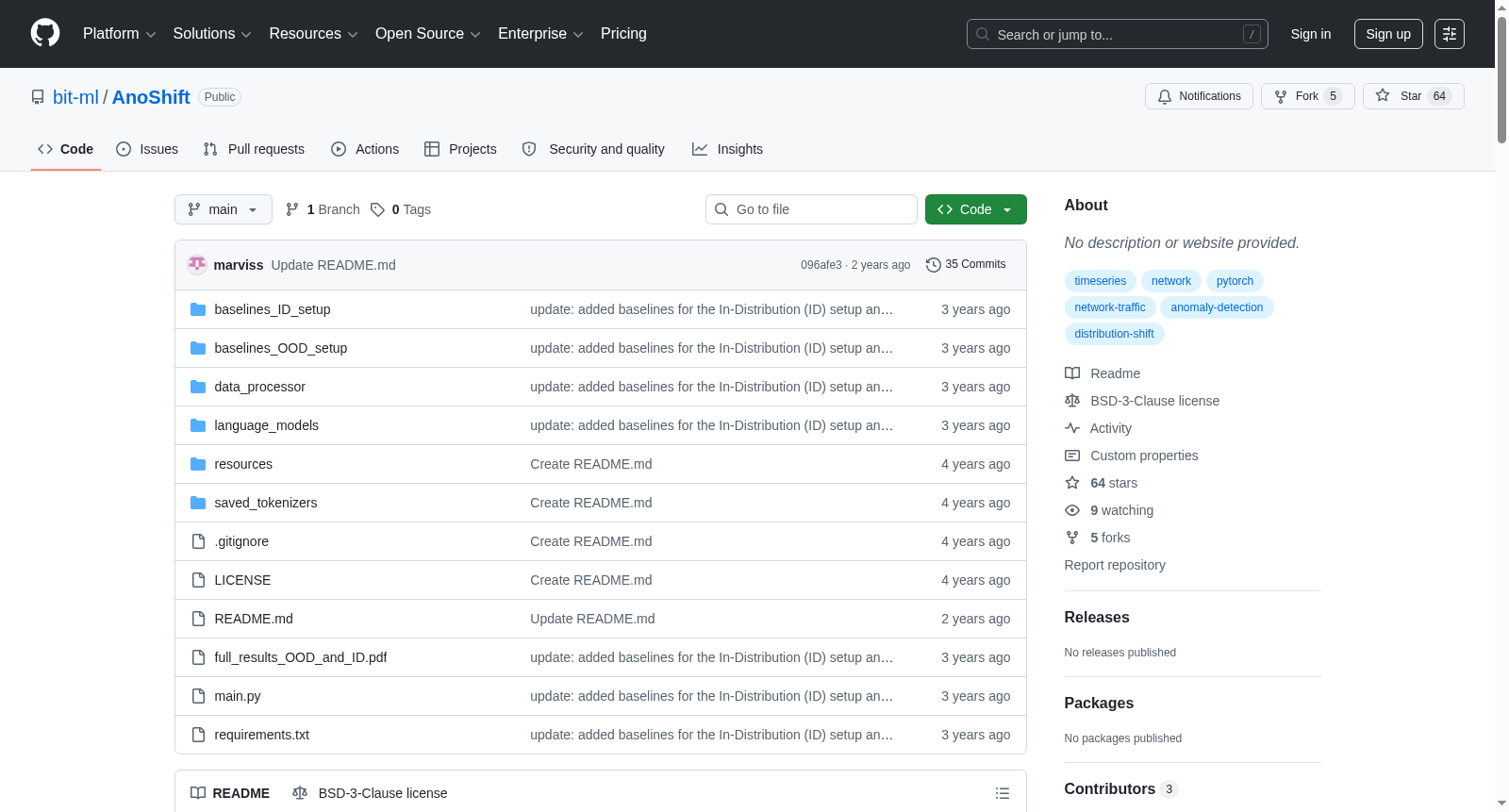Open the Contributors section heading link
The height and width of the screenshot is (812, 1509).
coord(1120,789)
